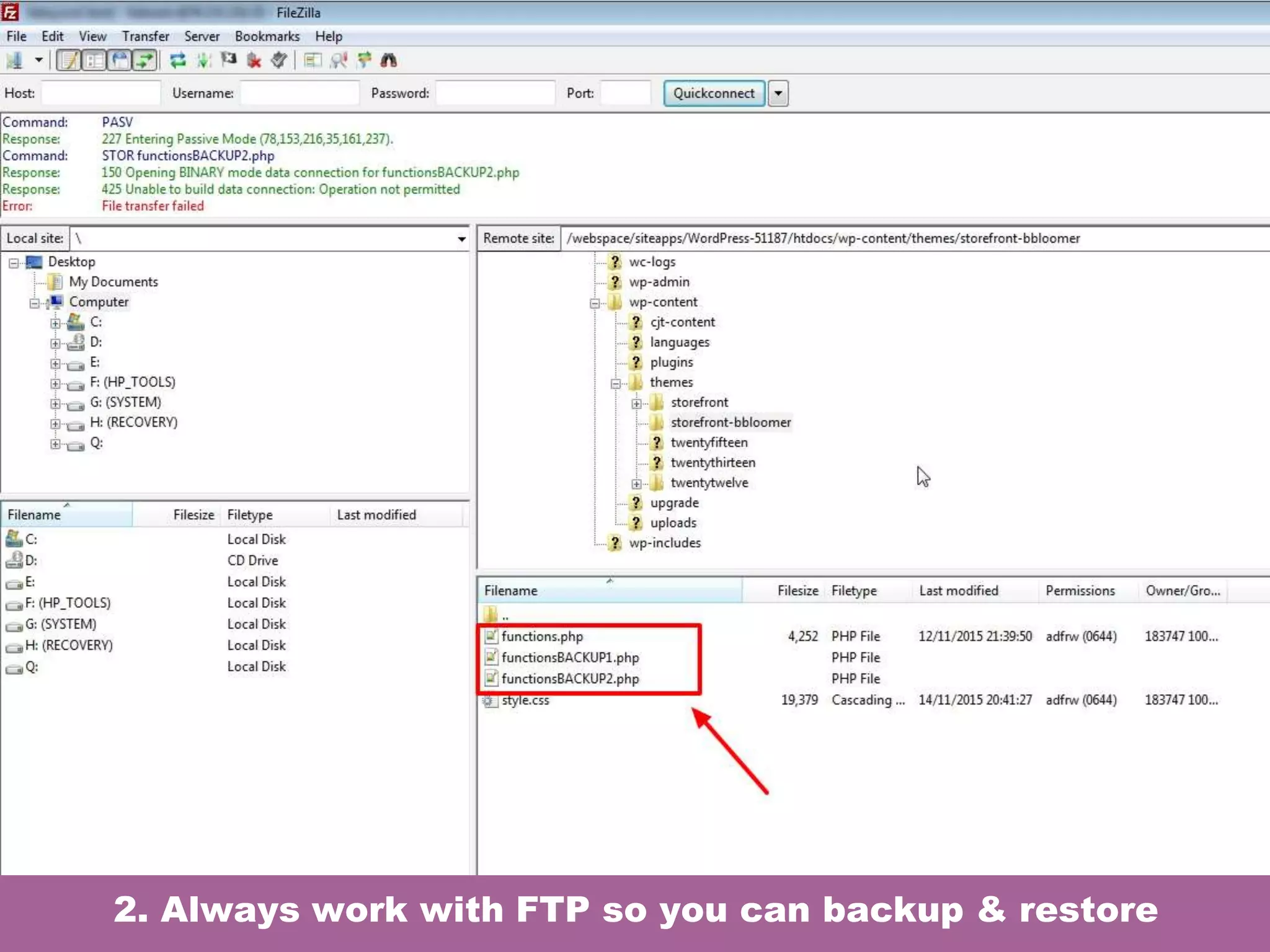Toggle the remote directory tree display
The image size is (1270, 952).
[120, 60]
